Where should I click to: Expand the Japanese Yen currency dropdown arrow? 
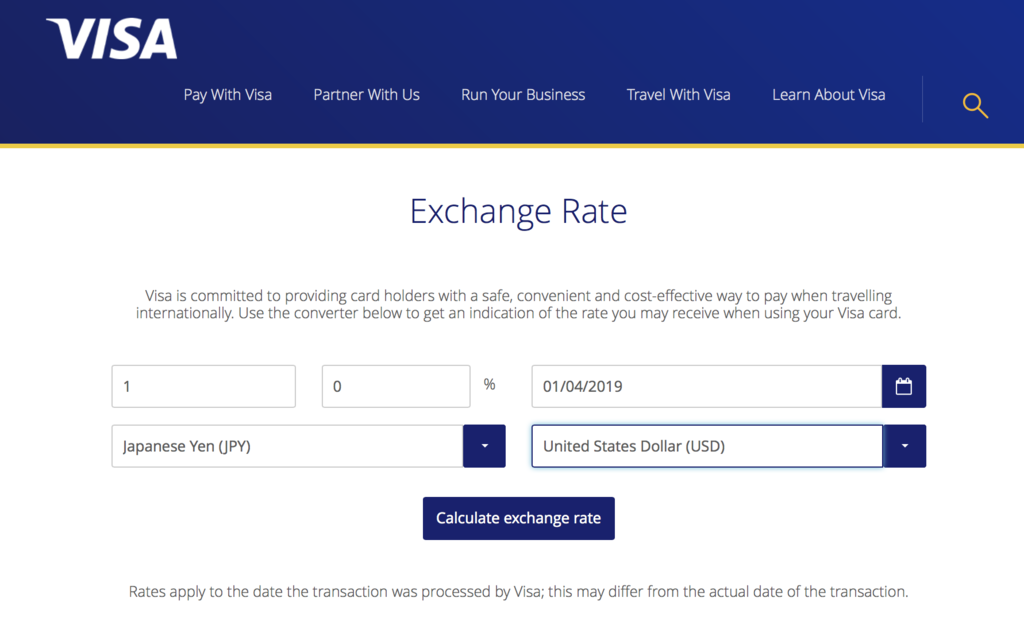pos(485,446)
